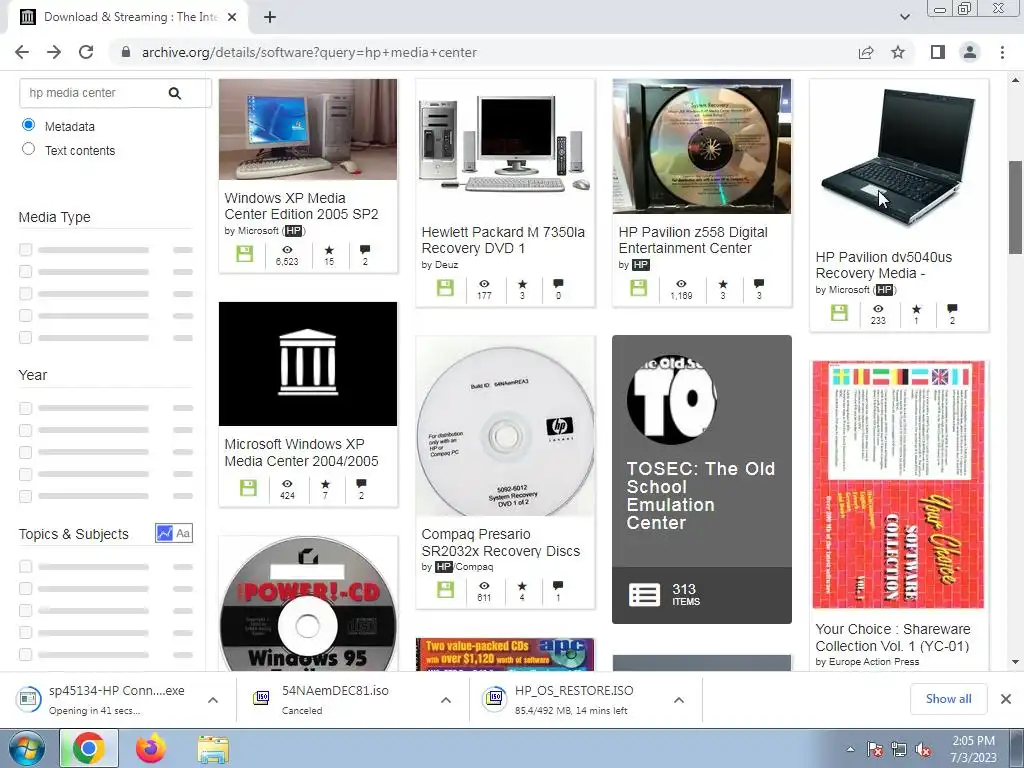
Task: Click the floppy software icon under Windows XP Media Center Edition 2005 SP2
Action: (245, 254)
